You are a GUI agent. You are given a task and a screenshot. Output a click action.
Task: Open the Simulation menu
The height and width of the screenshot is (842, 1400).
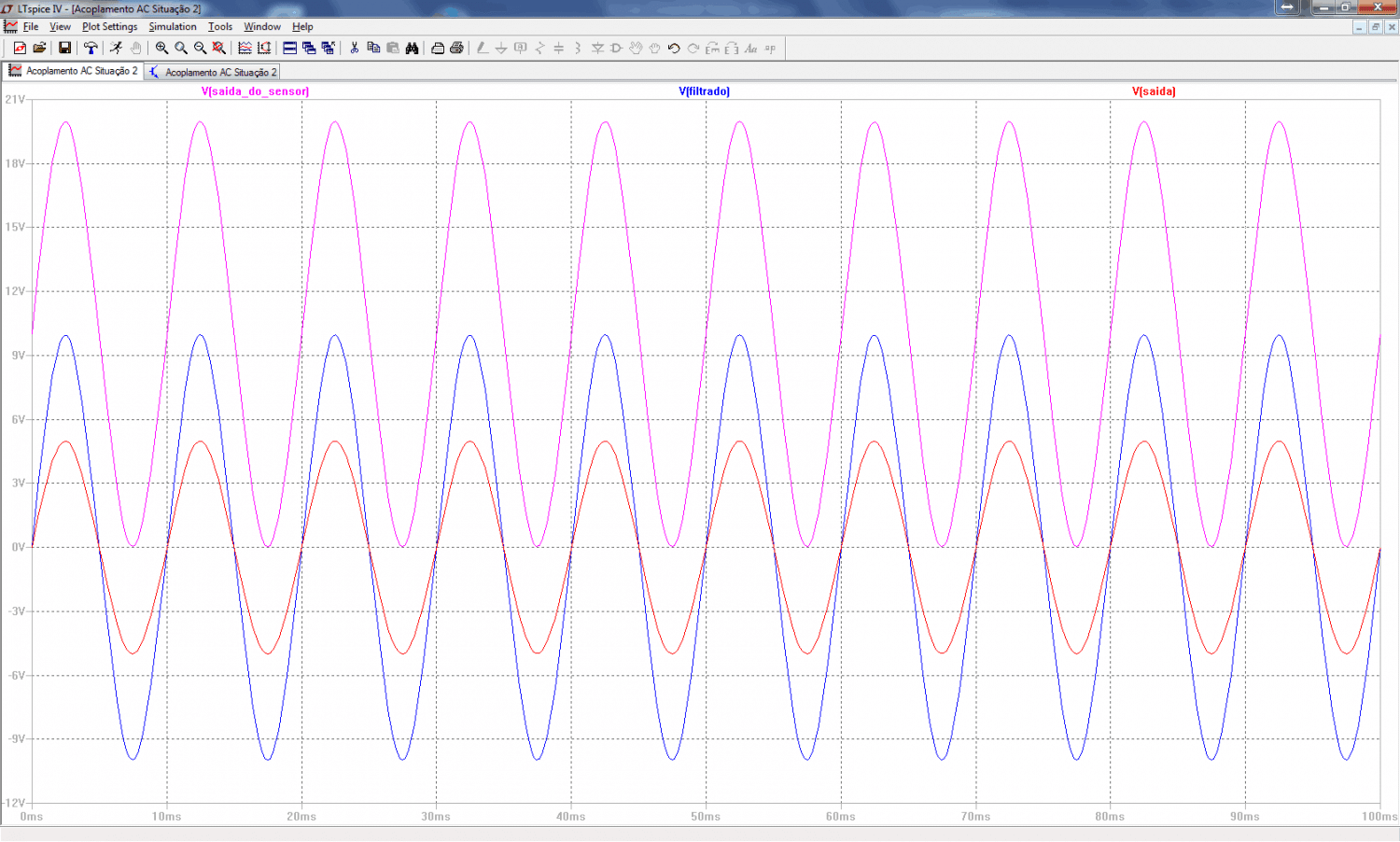pyautogui.click(x=173, y=27)
